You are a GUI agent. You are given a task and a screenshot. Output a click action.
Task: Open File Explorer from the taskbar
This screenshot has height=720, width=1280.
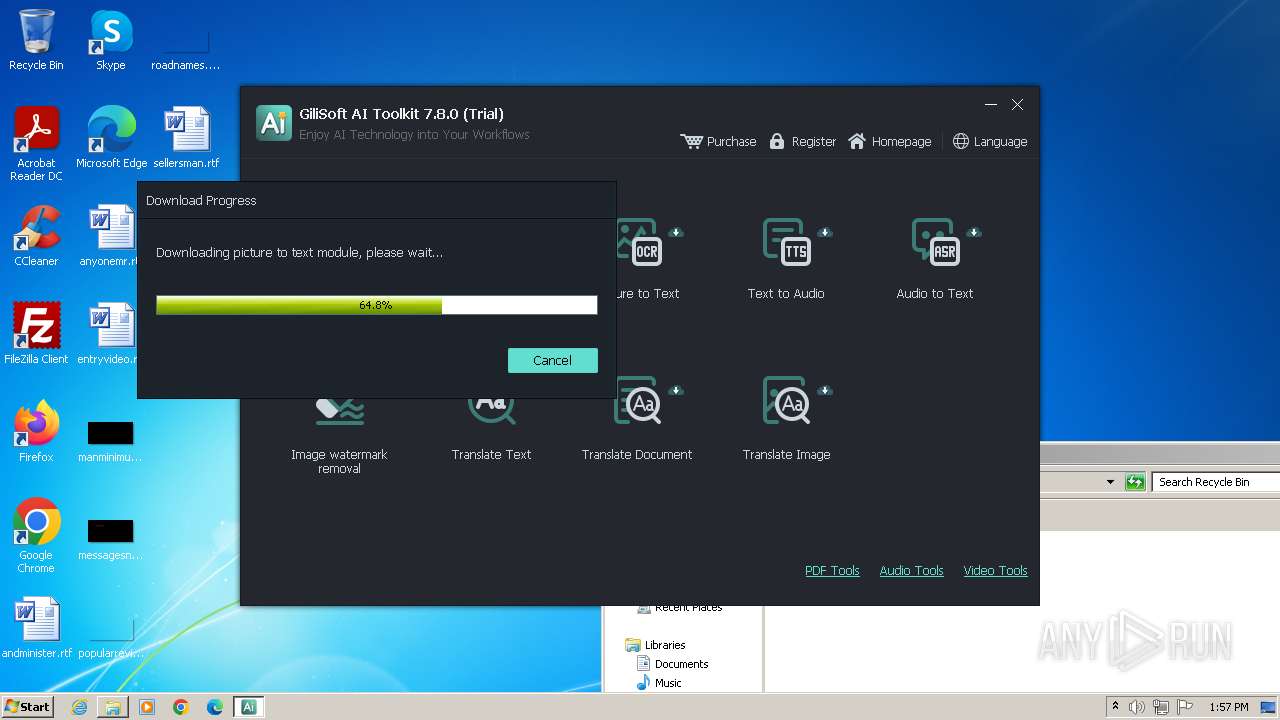point(113,707)
